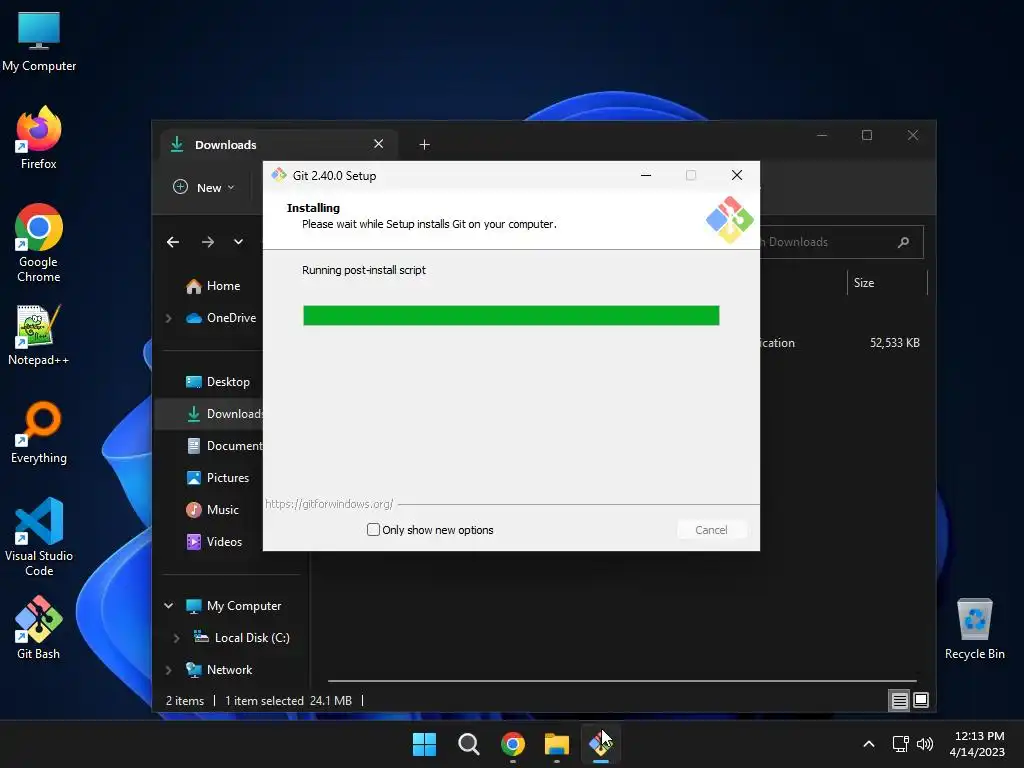Go back in File Explorer

(173, 242)
